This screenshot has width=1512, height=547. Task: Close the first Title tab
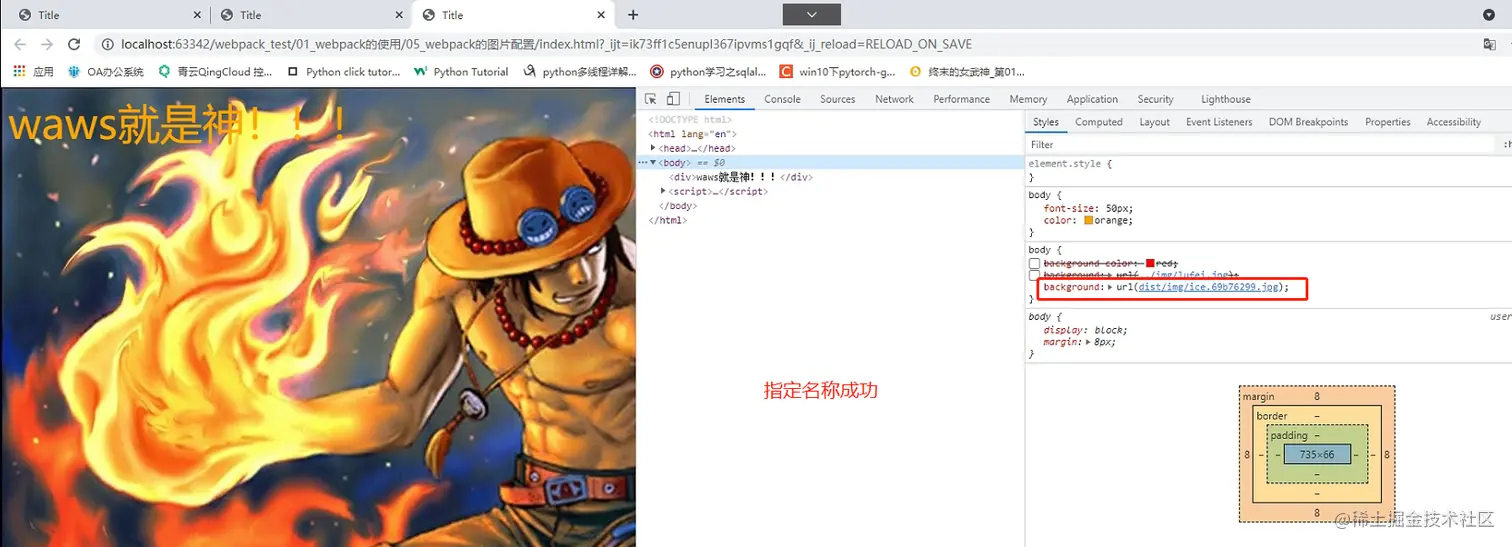(195, 15)
